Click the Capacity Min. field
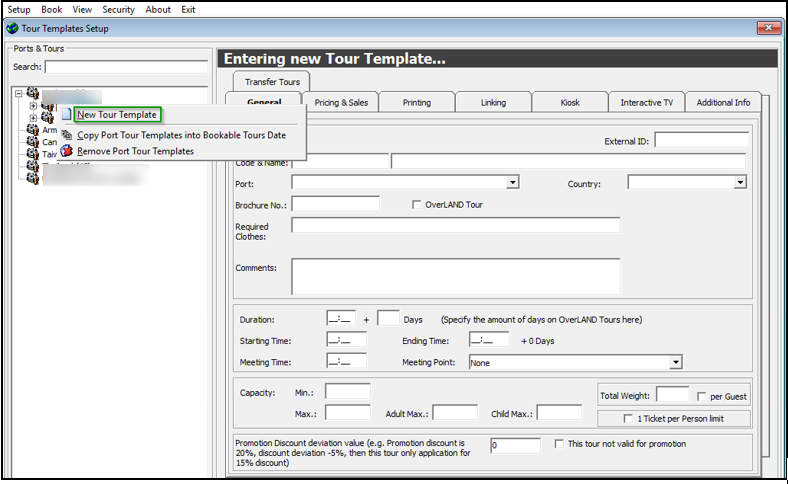Screen dimensions: 788x484 coord(348,391)
